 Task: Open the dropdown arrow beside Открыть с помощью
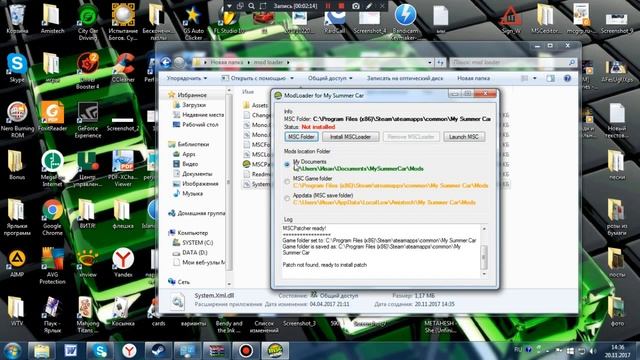[292, 78]
